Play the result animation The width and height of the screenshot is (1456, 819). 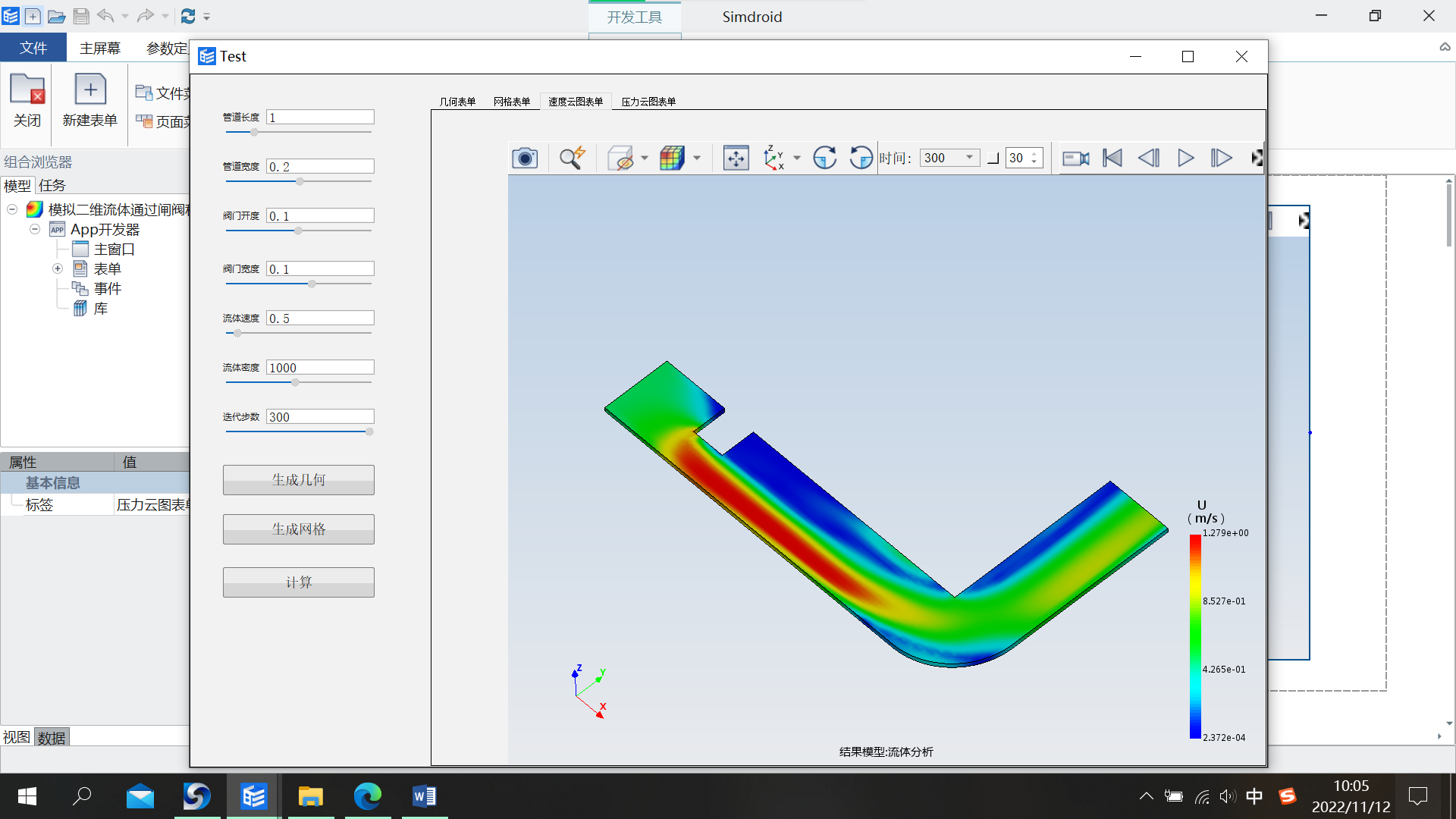coord(1186,158)
